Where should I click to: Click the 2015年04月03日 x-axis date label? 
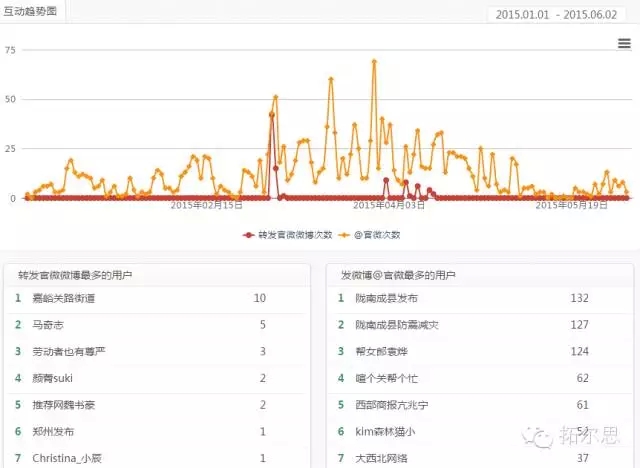pos(389,205)
